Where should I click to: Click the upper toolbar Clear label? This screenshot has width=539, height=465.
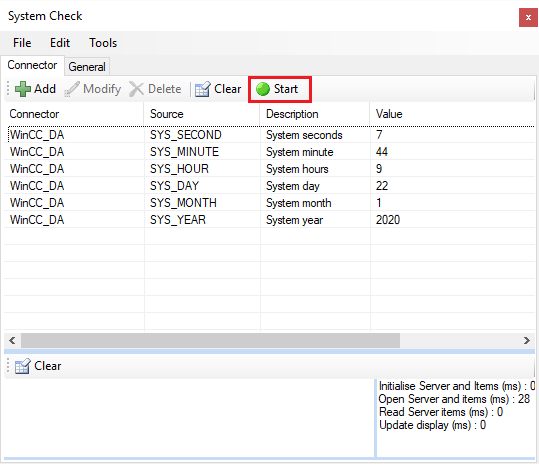[x=227, y=89]
